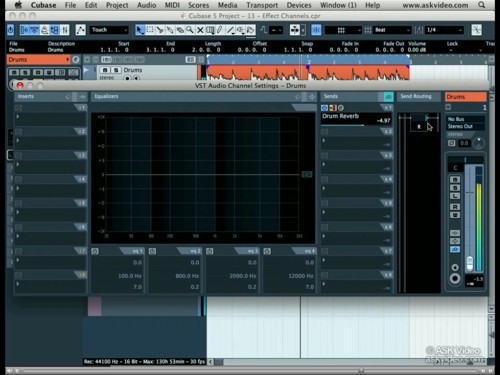Enable the eq 3 band power button
The height and width of the screenshot is (375, 500).
[x=210, y=251]
